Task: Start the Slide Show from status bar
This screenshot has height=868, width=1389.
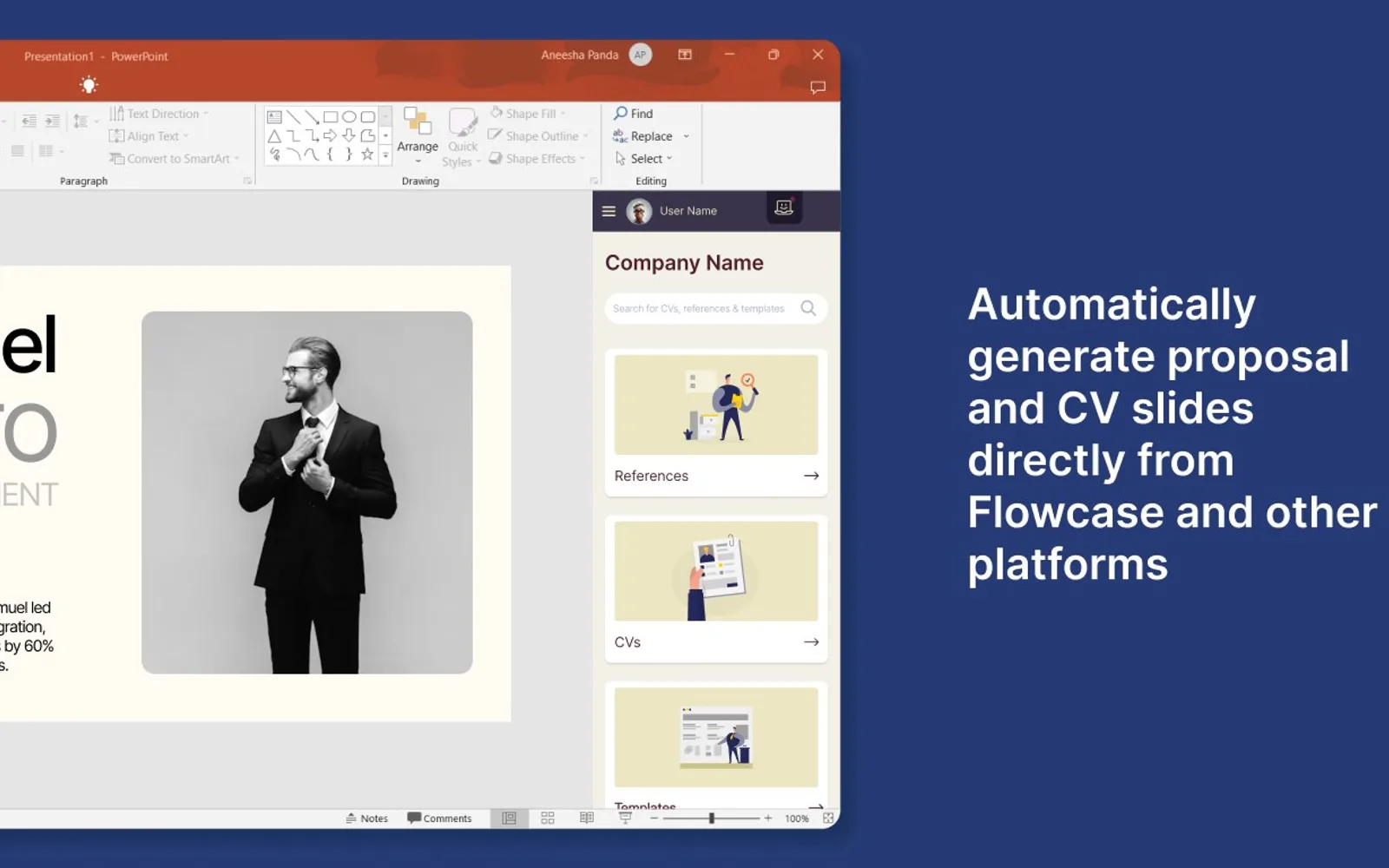Action: tap(625, 819)
